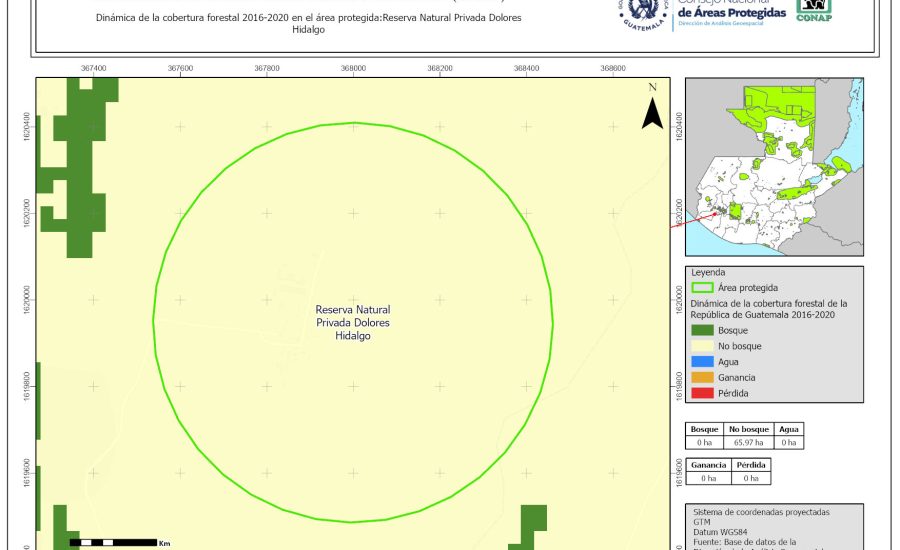Click the 368000 coordinate label on top axis
The width and height of the screenshot is (900, 550).
point(353,68)
